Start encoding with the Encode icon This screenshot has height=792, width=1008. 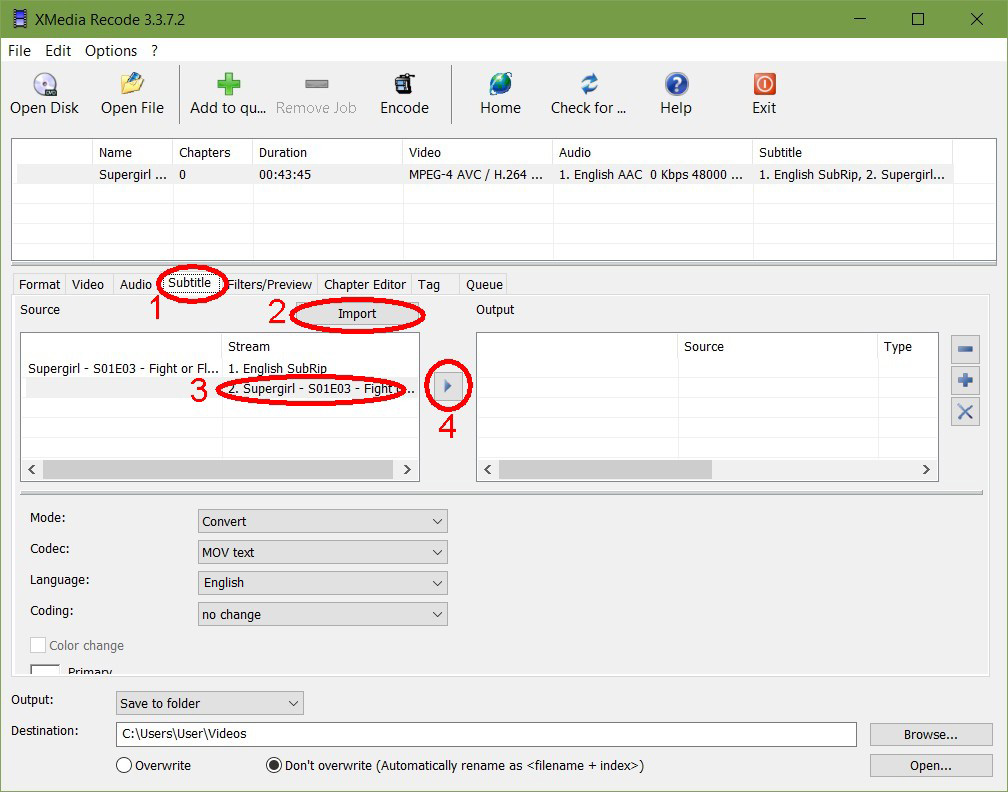[x=404, y=84]
